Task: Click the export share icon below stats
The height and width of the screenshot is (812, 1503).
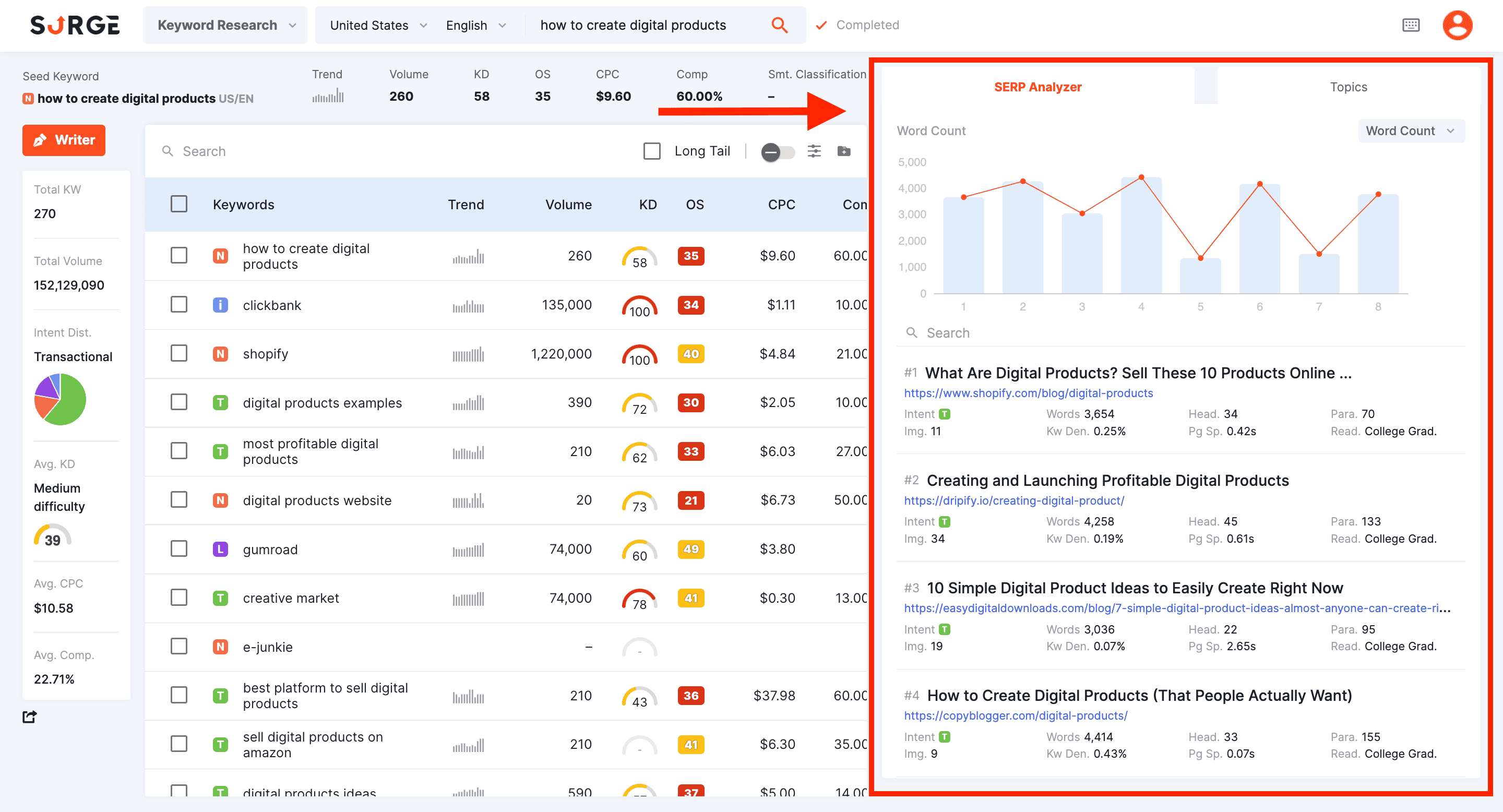Action: point(30,717)
